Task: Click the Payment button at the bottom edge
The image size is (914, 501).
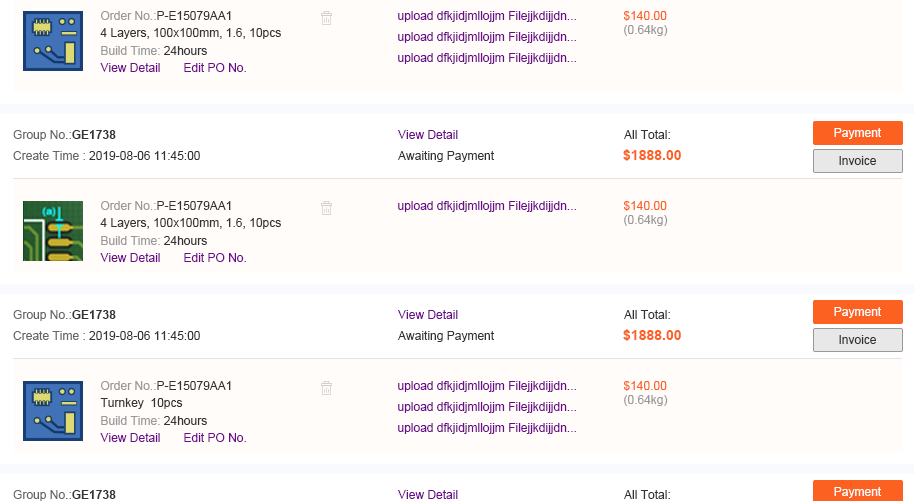Action: (857, 491)
